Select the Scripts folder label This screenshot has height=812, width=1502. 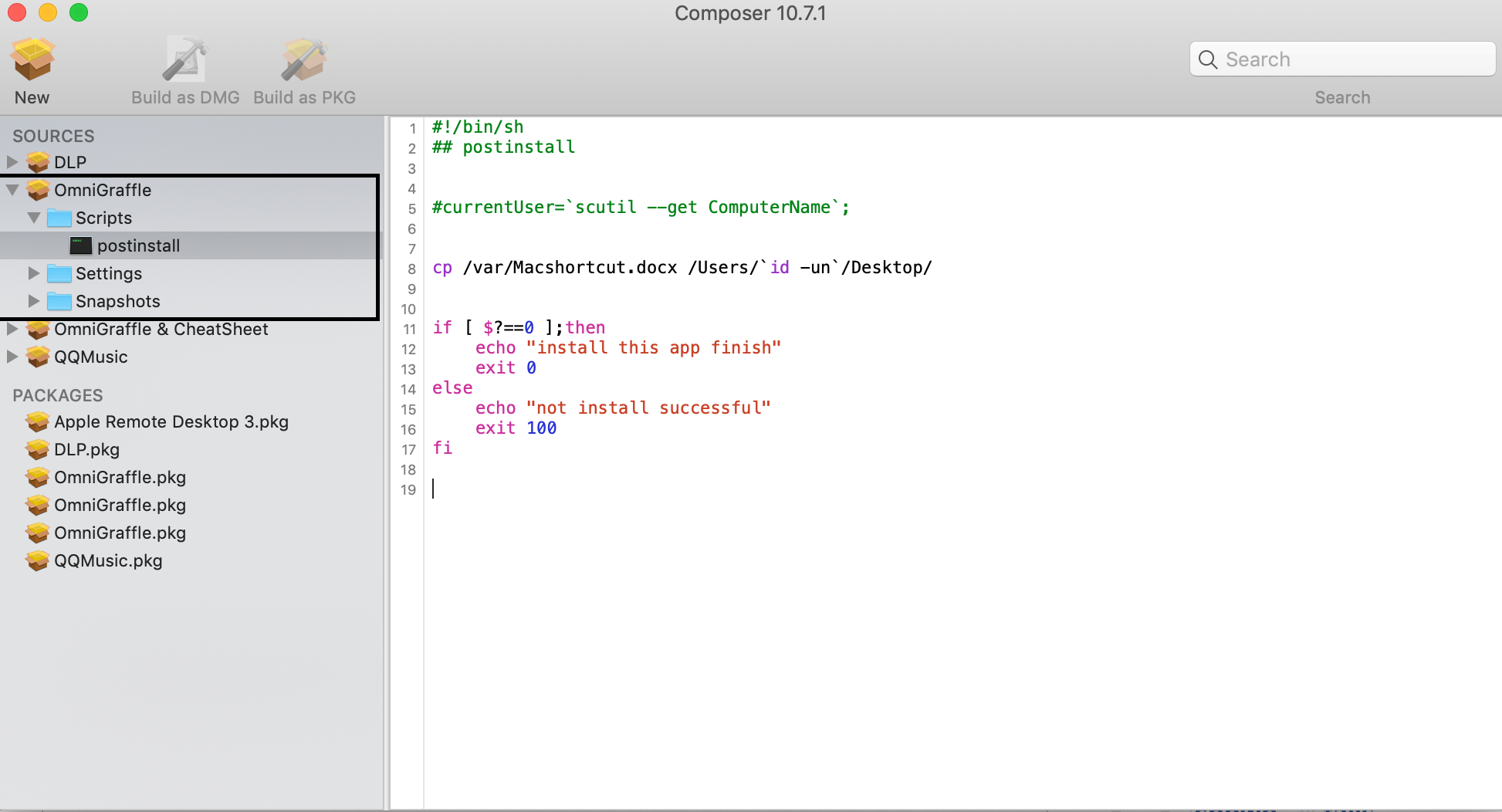coord(103,218)
